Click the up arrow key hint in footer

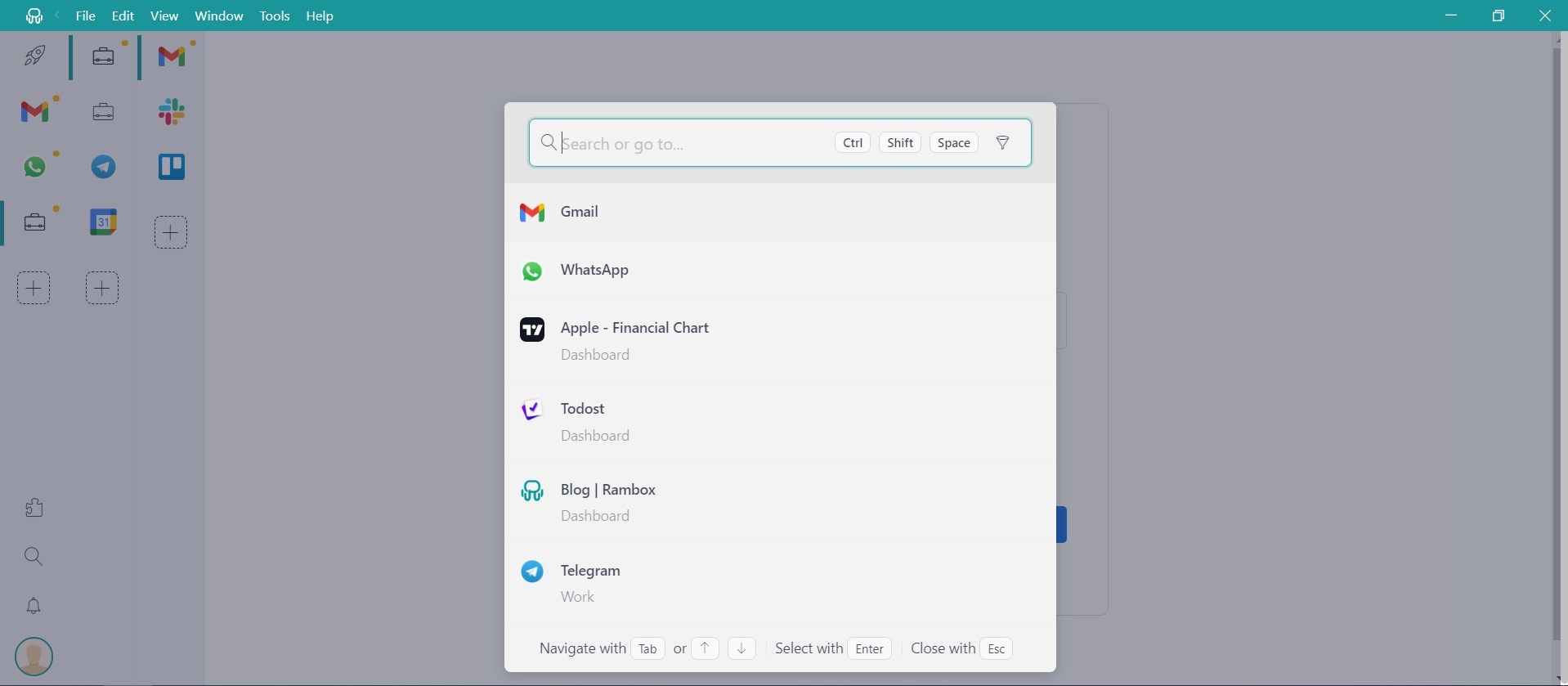click(x=705, y=648)
